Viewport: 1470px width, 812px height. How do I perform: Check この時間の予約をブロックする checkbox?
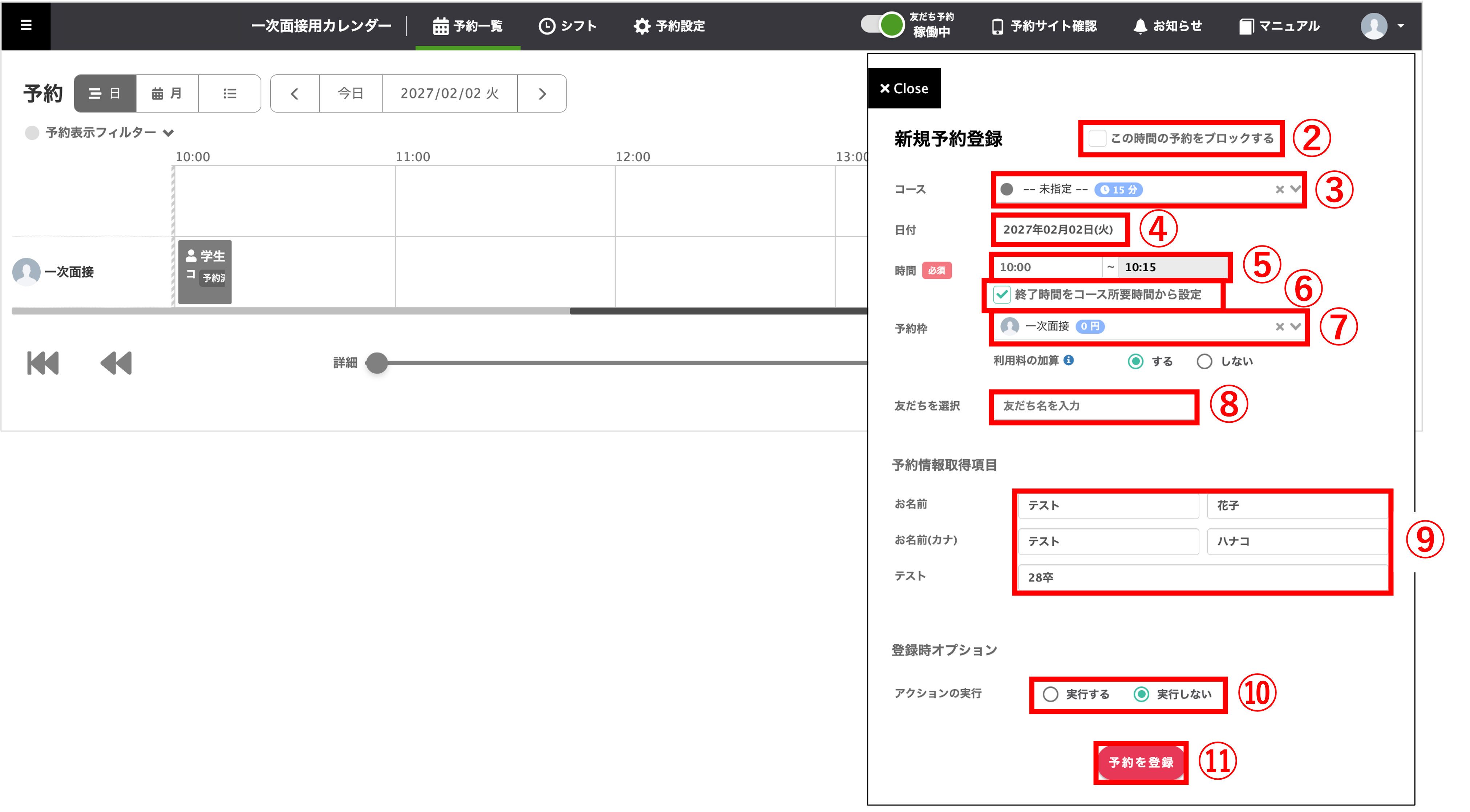pos(1097,138)
